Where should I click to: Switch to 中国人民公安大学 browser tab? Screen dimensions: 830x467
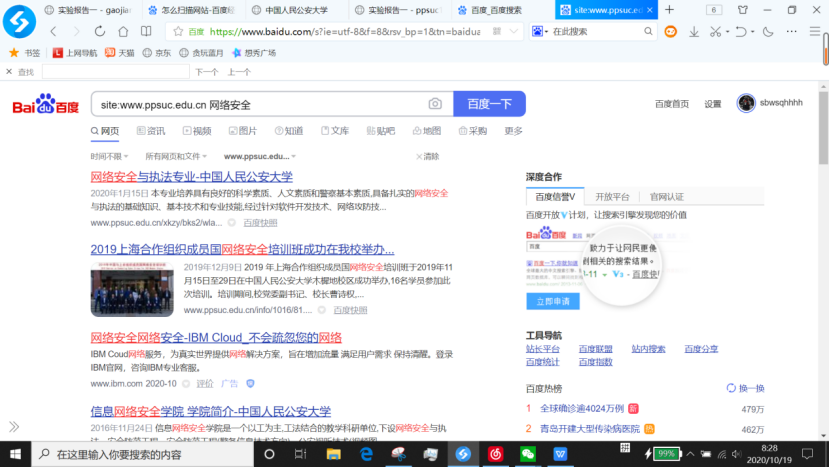point(296,10)
